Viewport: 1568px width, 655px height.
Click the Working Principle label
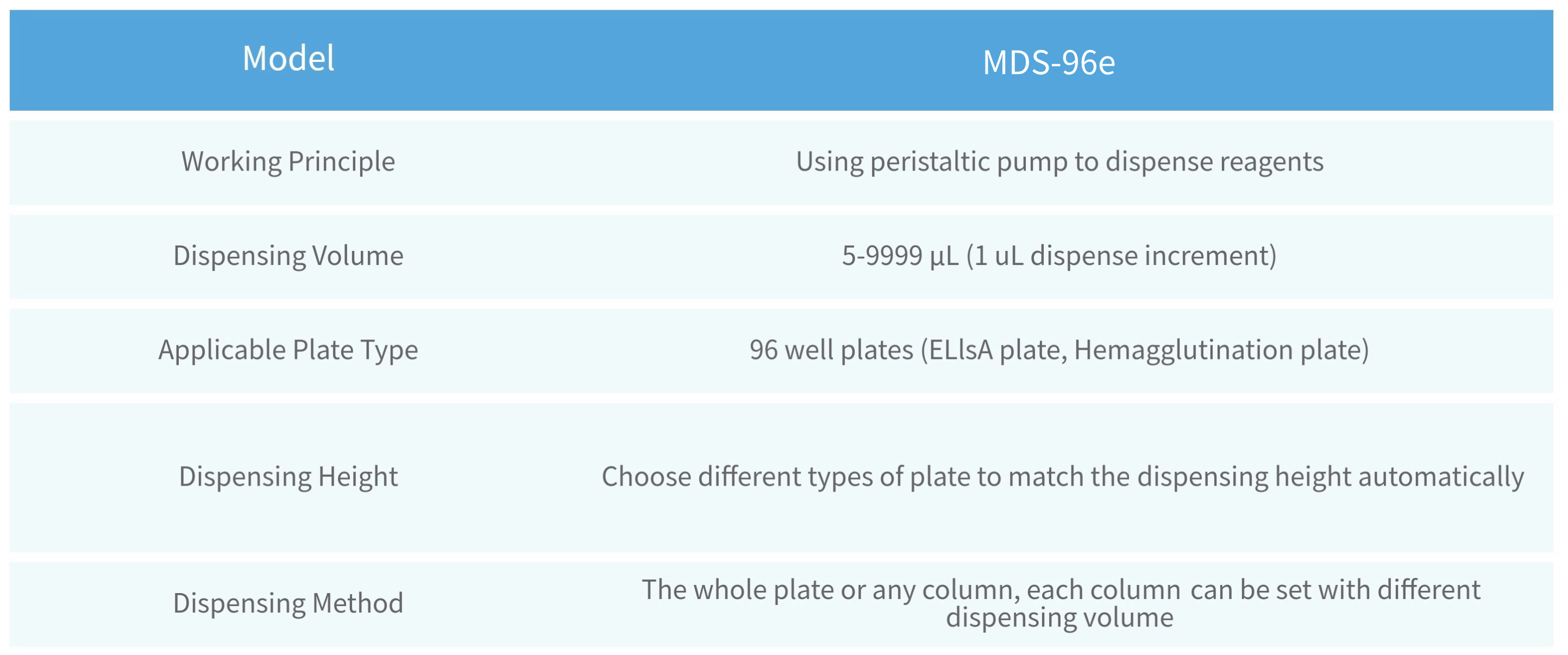click(x=288, y=162)
